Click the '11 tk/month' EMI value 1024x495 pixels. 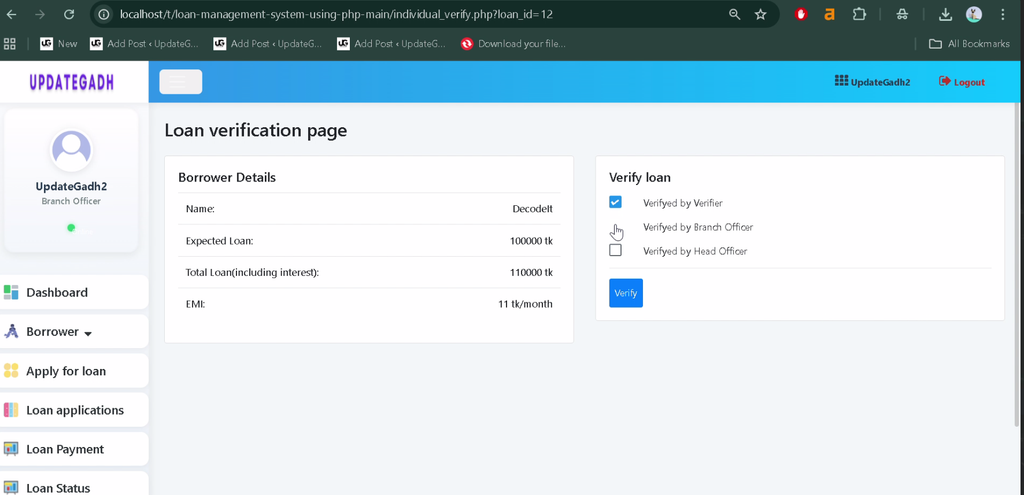tap(525, 304)
